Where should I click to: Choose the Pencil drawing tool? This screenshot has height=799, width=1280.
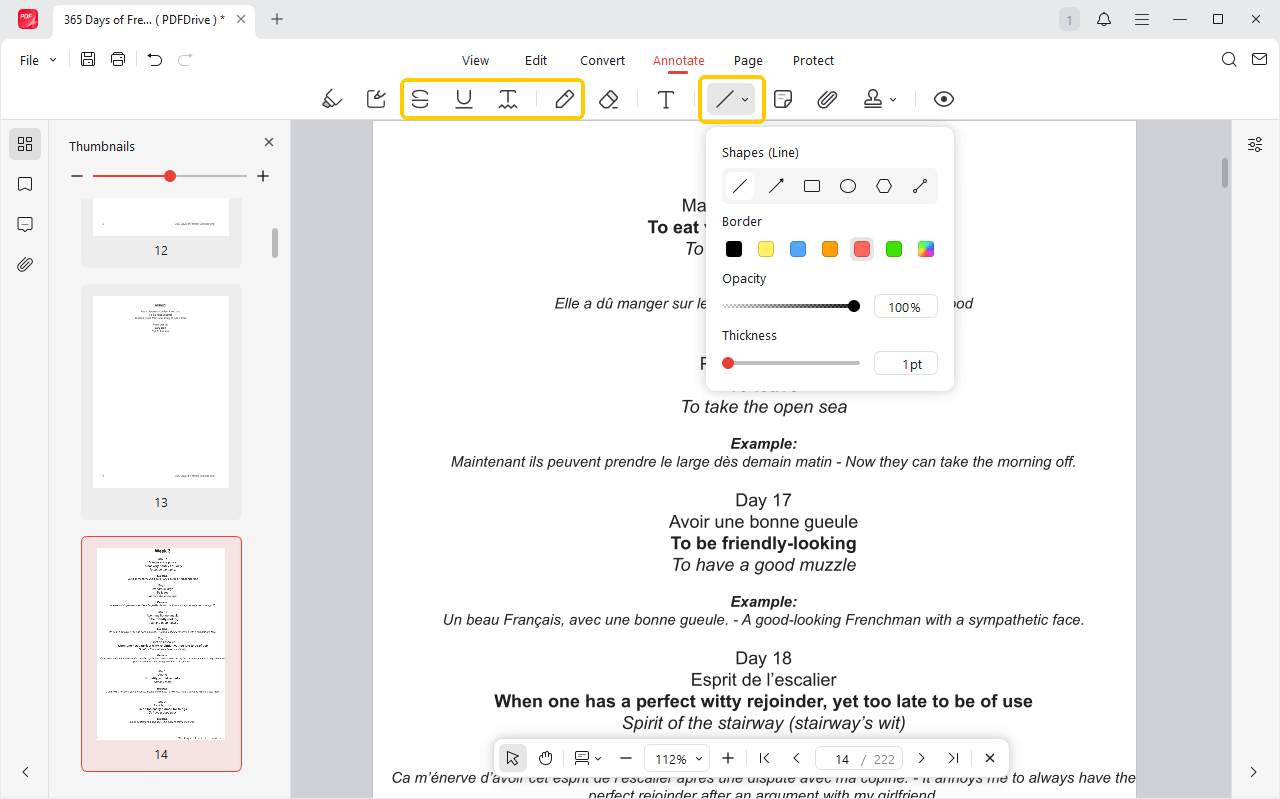coord(564,99)
